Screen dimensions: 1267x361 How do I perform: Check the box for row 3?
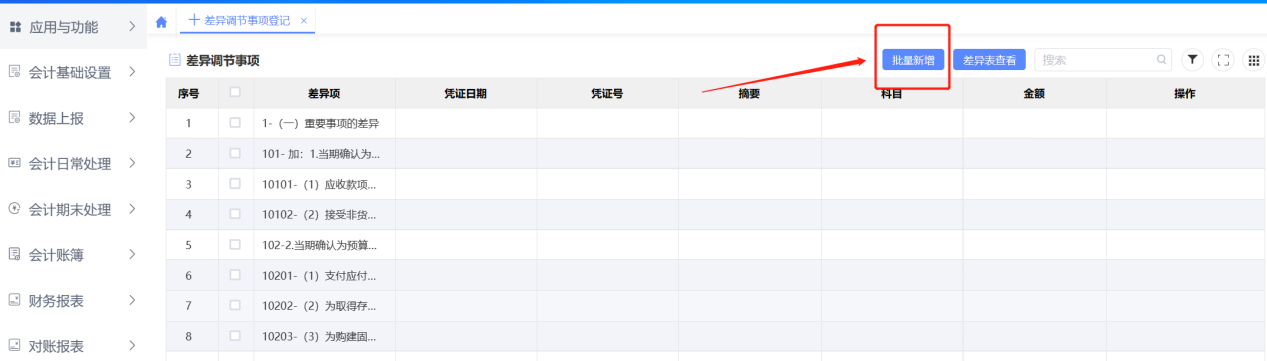point(235,184)
